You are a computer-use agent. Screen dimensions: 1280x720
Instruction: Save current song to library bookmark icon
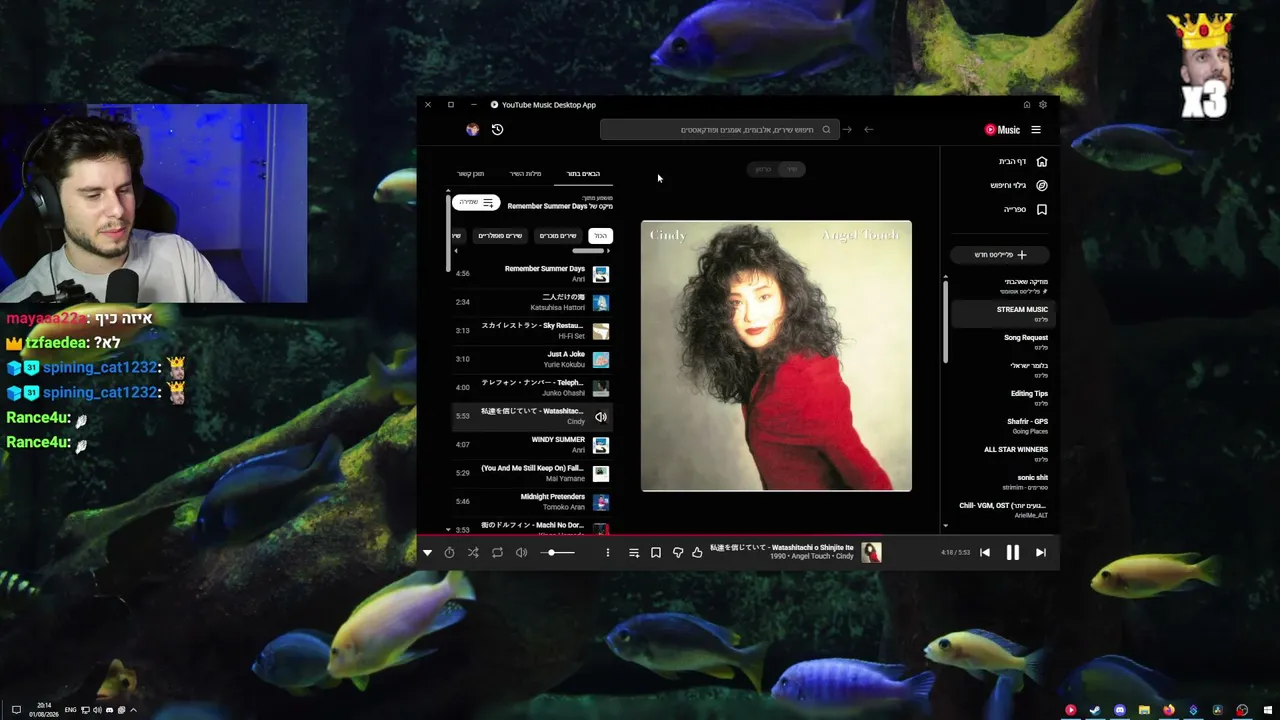[656, 552]
